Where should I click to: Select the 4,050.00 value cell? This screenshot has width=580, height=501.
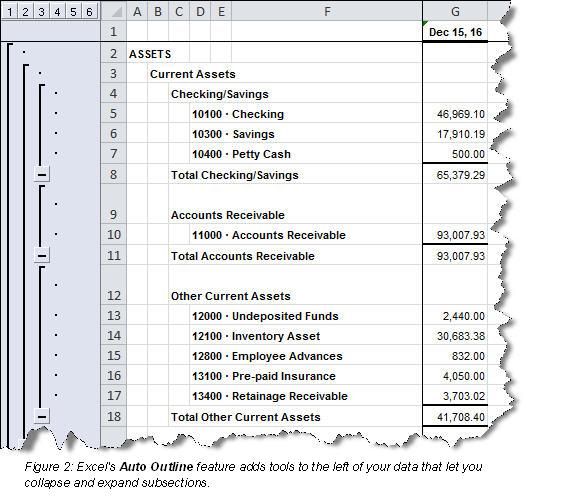tap(455, 376)
